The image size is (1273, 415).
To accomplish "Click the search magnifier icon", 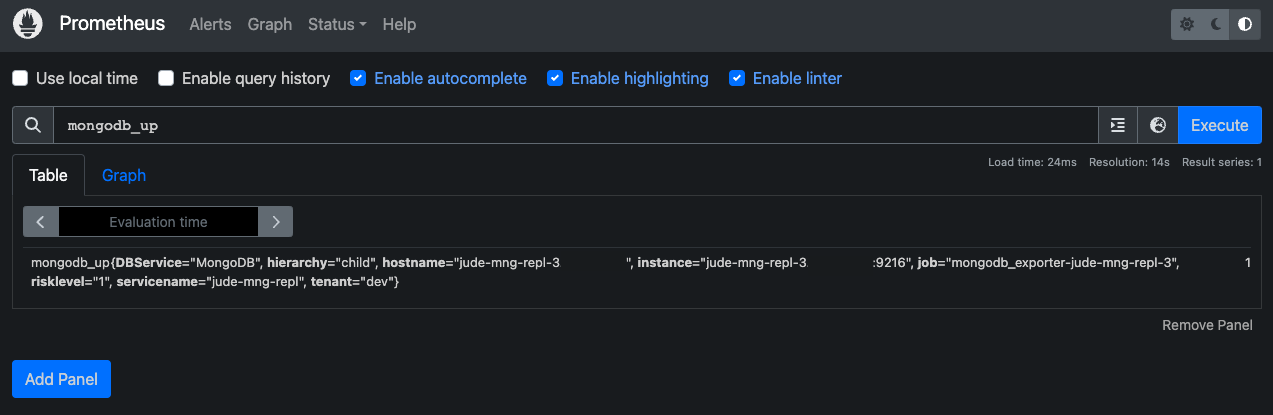I will pos(33,125).
